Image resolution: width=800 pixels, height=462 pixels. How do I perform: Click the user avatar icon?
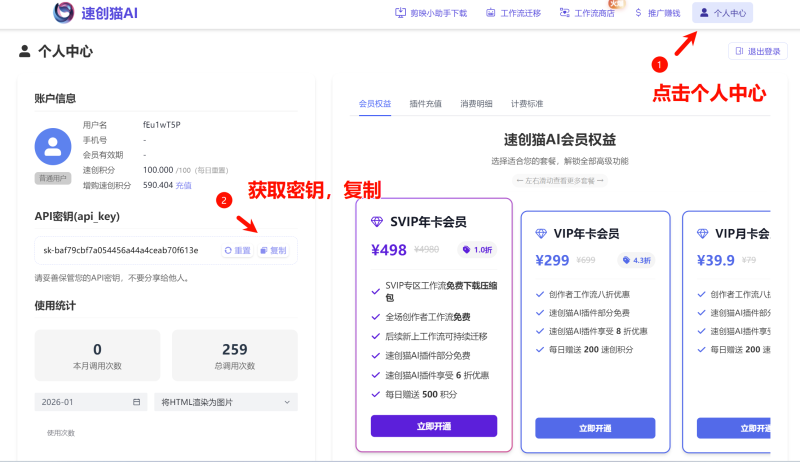click(53, 146)
